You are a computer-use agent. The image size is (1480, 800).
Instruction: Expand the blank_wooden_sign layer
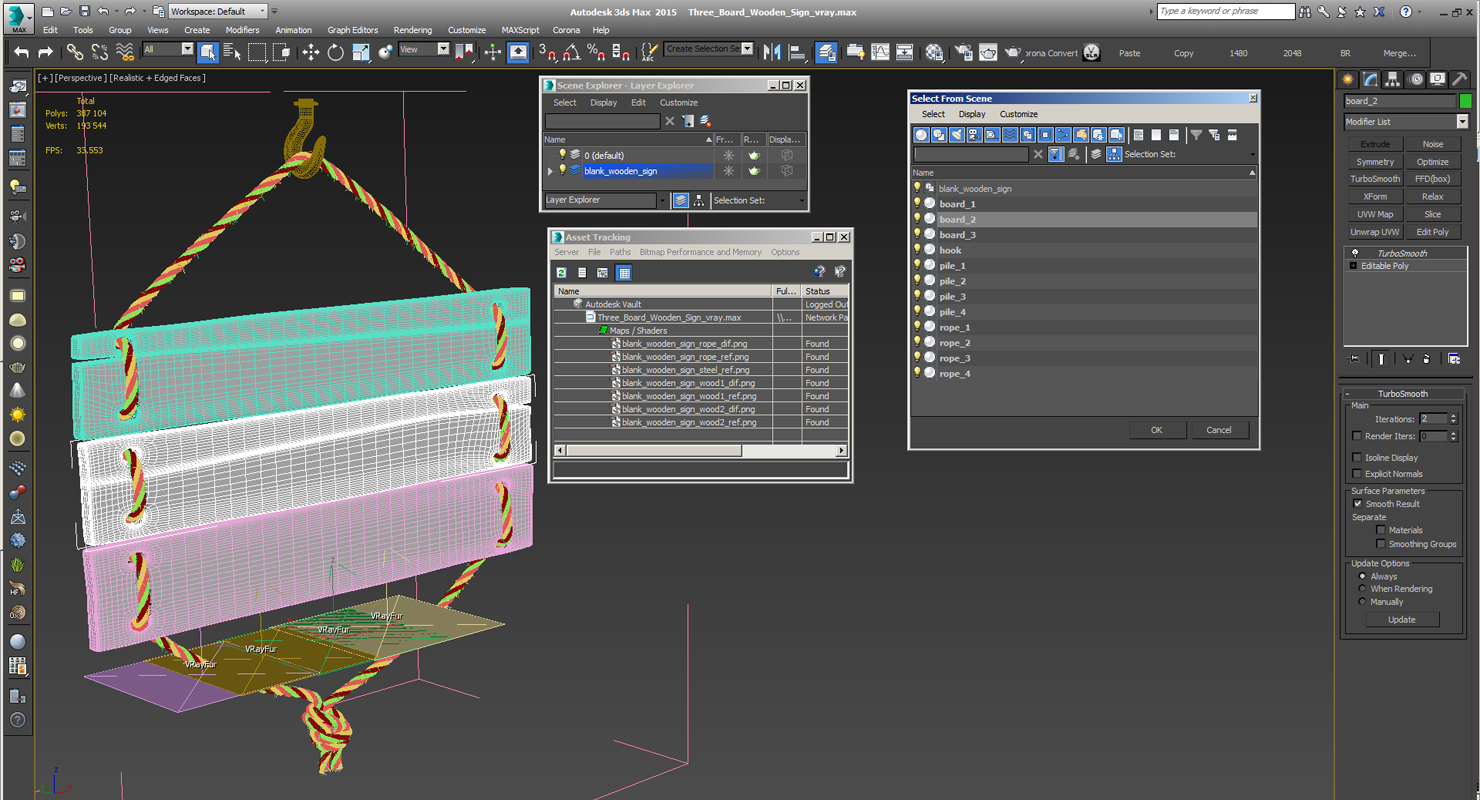tap(549, 171)
